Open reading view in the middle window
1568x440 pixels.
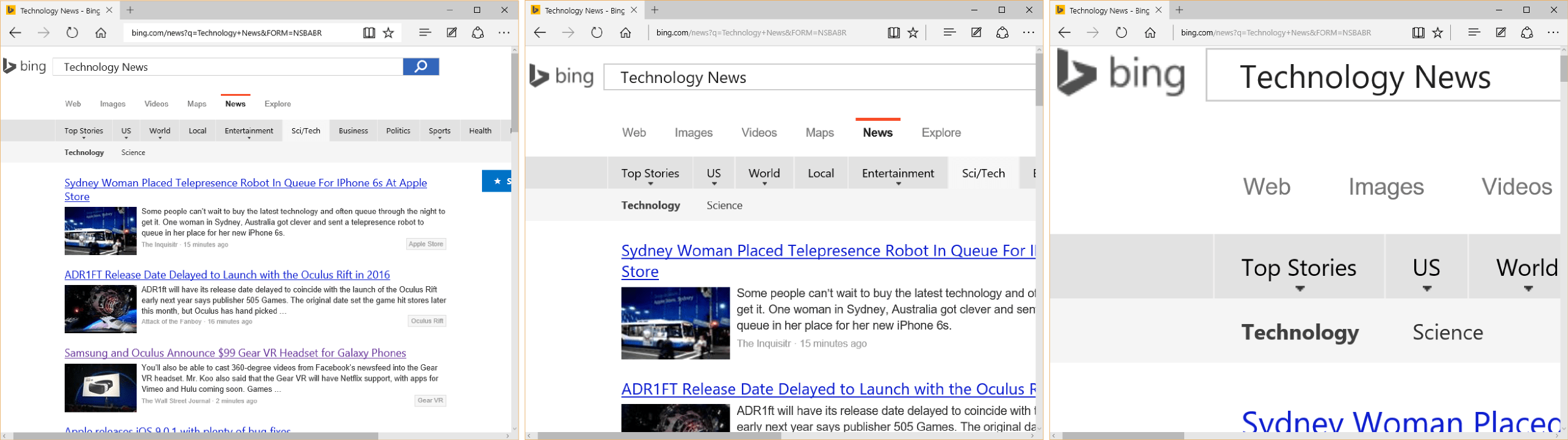click(894, 33)
